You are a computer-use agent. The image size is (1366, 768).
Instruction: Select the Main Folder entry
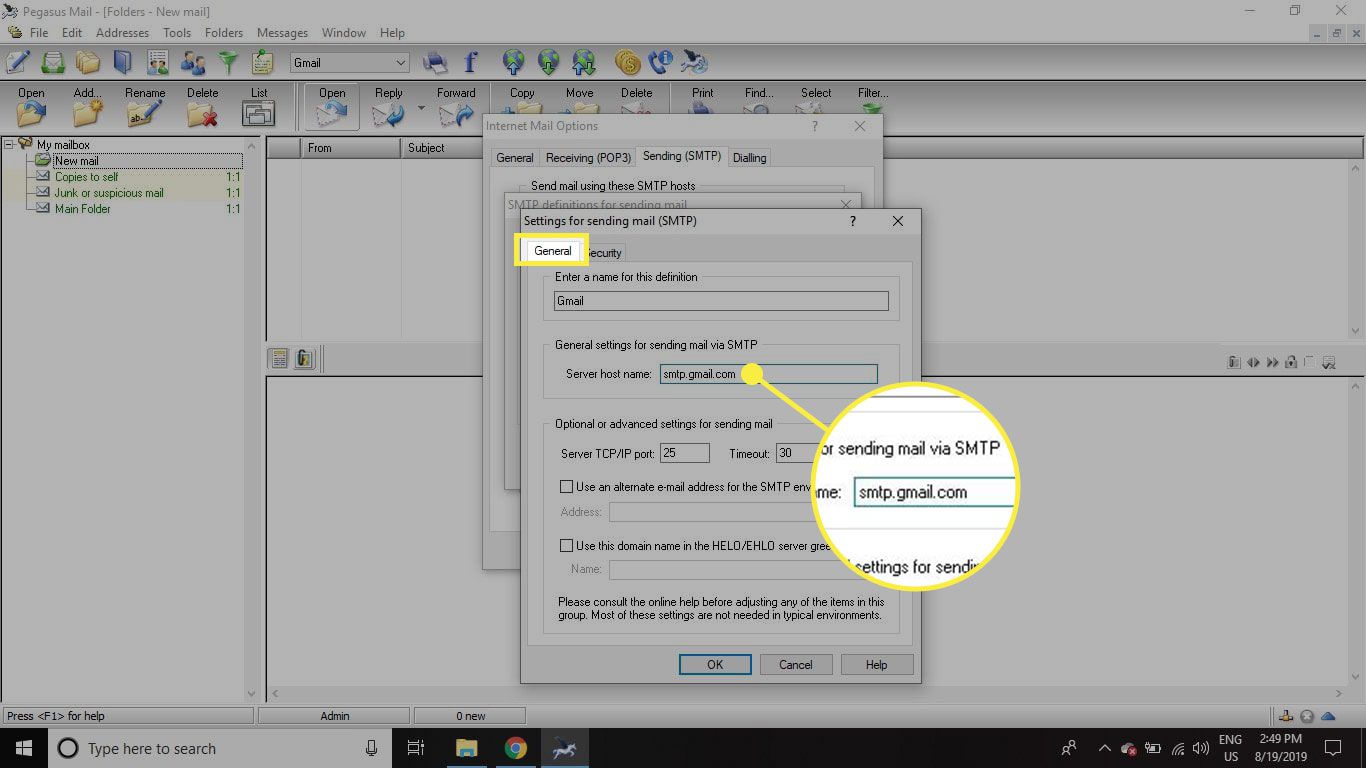82,209
